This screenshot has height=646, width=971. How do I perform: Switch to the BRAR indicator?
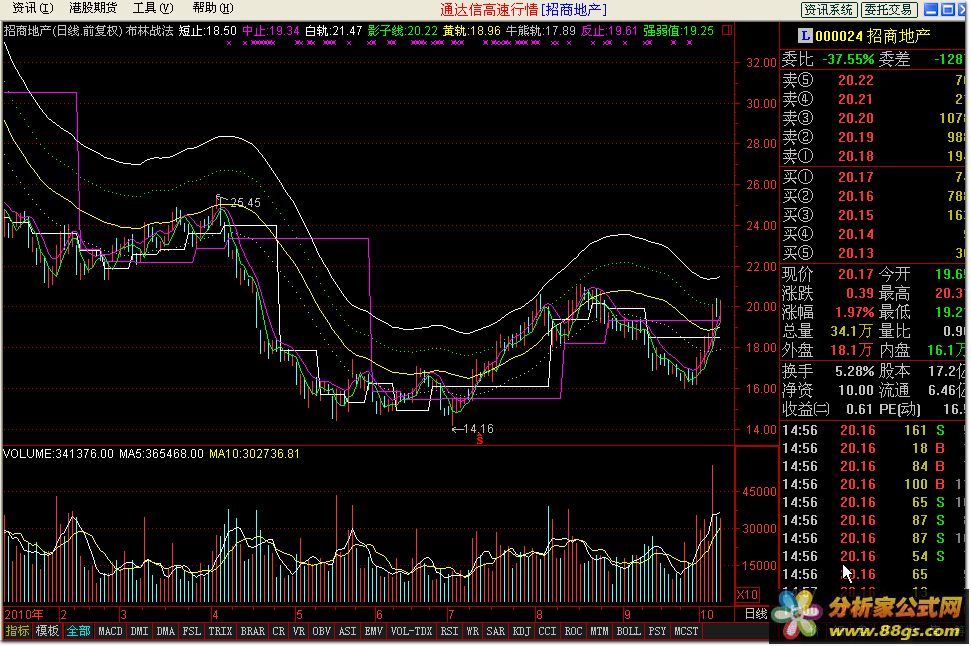[252, 631]
